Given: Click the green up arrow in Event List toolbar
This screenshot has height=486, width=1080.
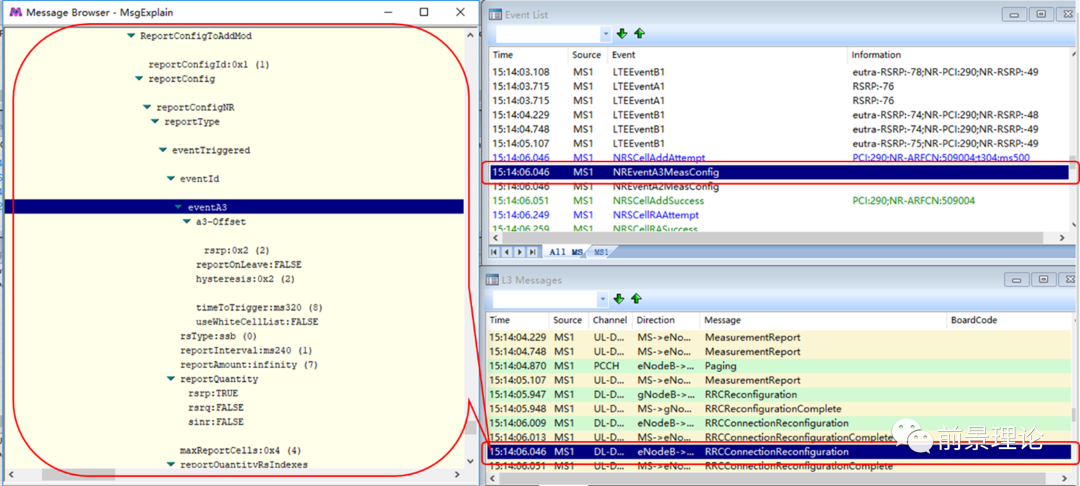Looking at the screenshot, I should [639, 34].
